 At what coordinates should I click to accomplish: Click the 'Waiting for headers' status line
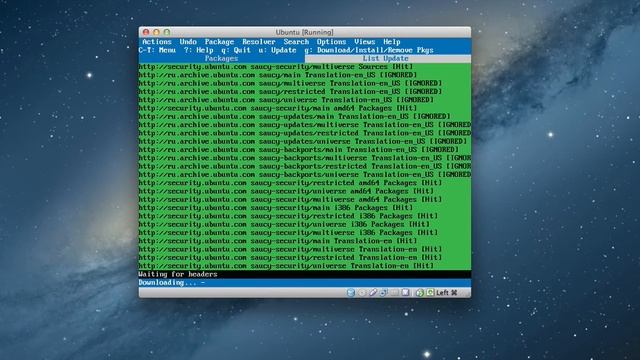305,274
